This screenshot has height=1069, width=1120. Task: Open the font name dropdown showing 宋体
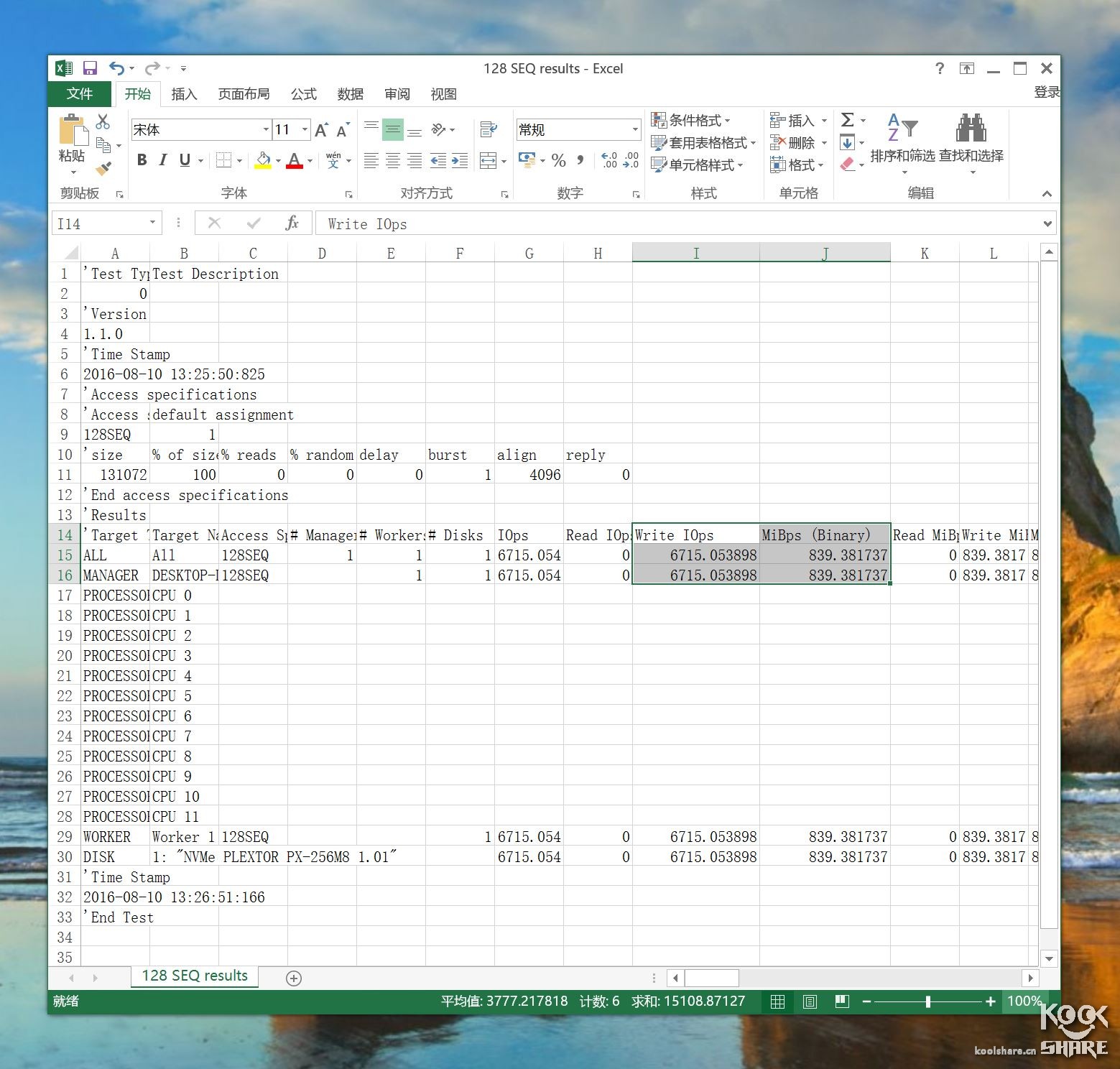point(266,130)
